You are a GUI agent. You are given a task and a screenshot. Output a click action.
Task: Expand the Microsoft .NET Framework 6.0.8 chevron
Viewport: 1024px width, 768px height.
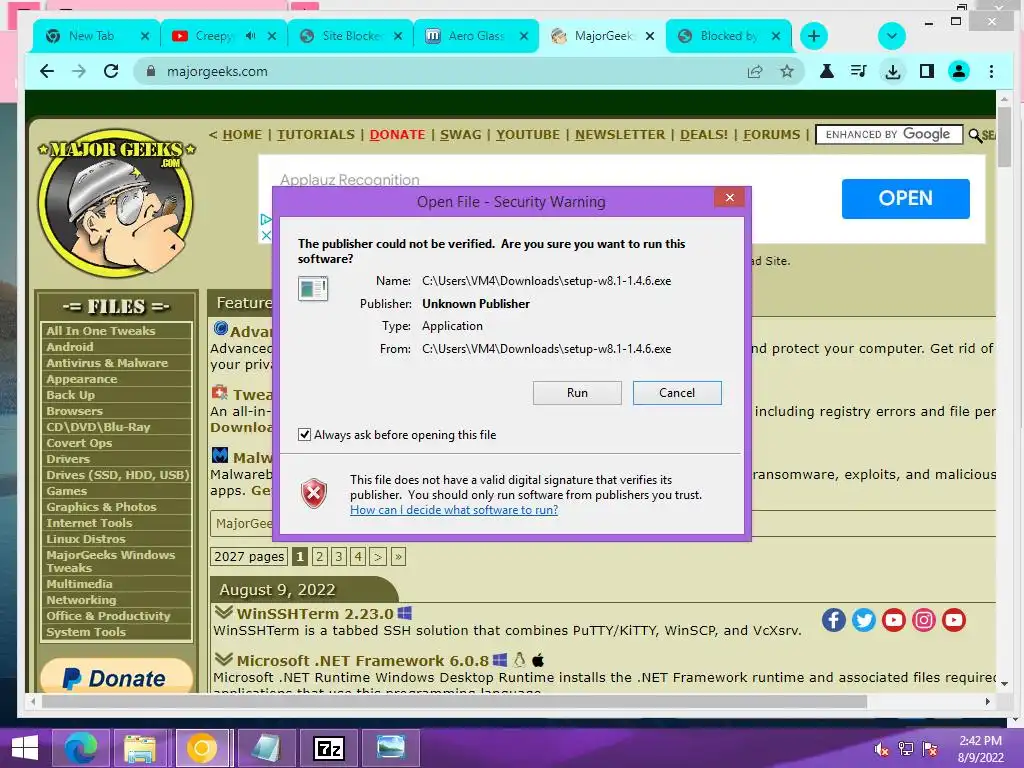pyautogui.click(x=223, y=660)
